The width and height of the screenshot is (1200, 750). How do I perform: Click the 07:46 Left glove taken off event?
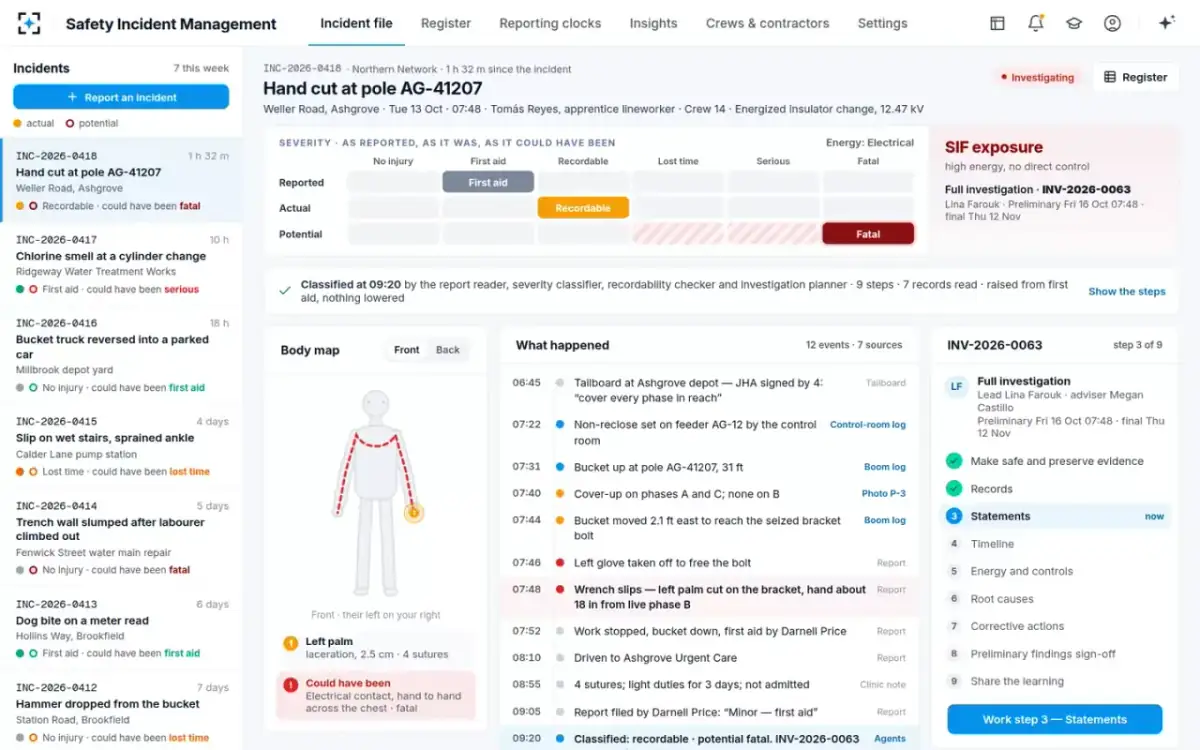click(x=709, y=563)
